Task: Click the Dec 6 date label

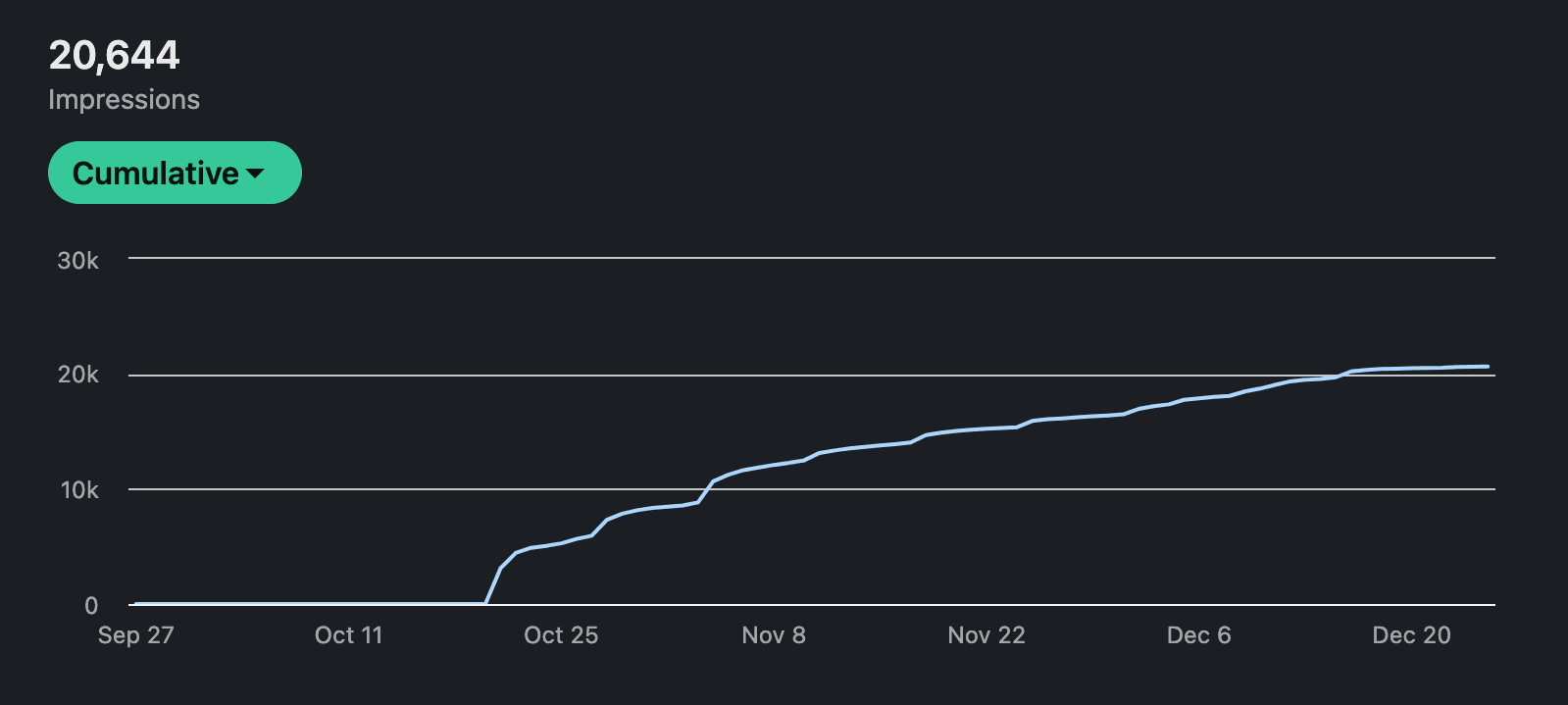Action: point(1198,635)
